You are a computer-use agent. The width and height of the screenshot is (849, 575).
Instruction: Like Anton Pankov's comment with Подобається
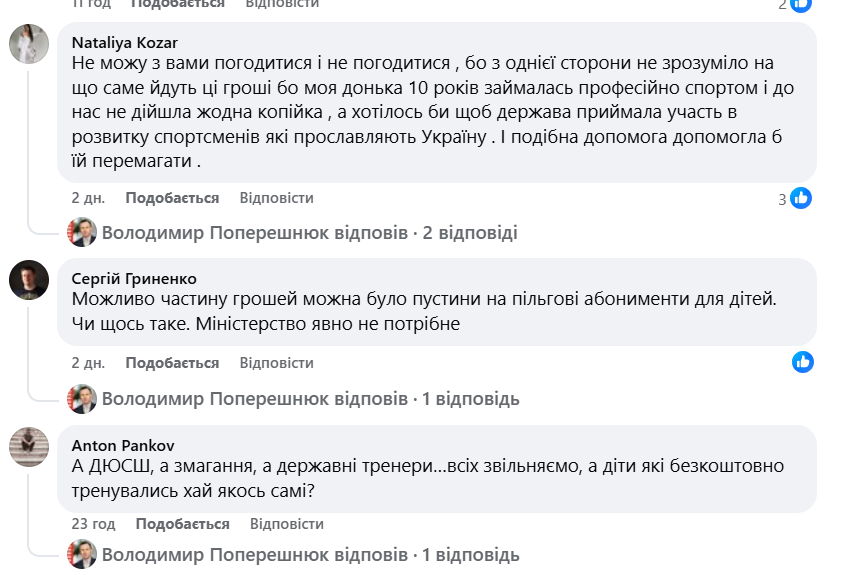182,524
